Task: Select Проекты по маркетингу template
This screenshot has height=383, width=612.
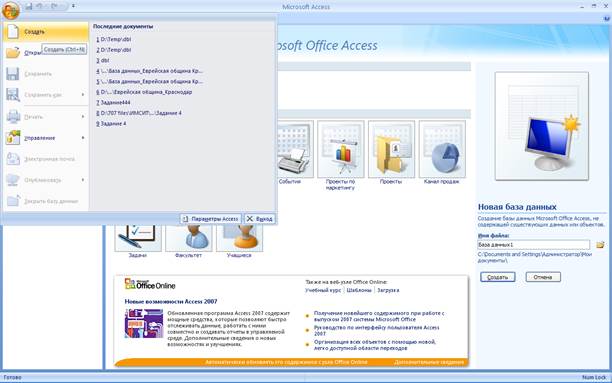Action: tap(341, 149)
